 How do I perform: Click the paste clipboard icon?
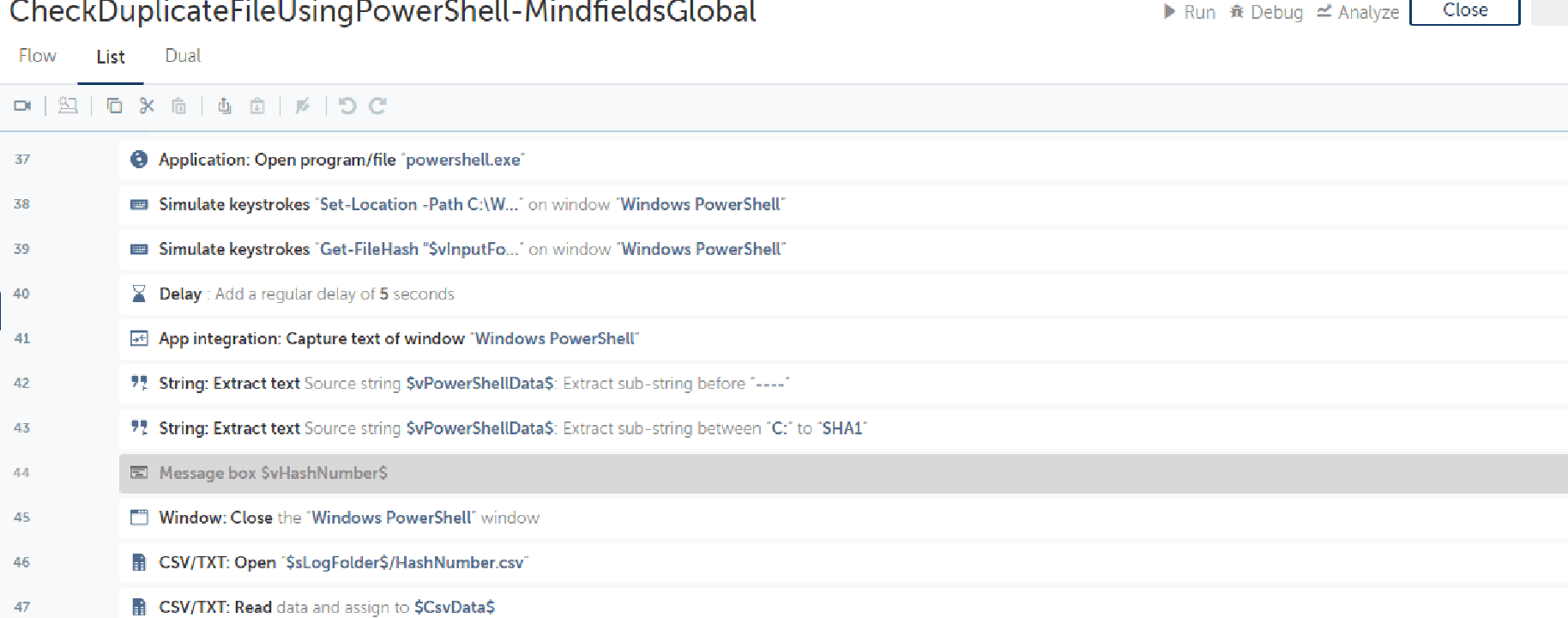(x=179, y=106)
